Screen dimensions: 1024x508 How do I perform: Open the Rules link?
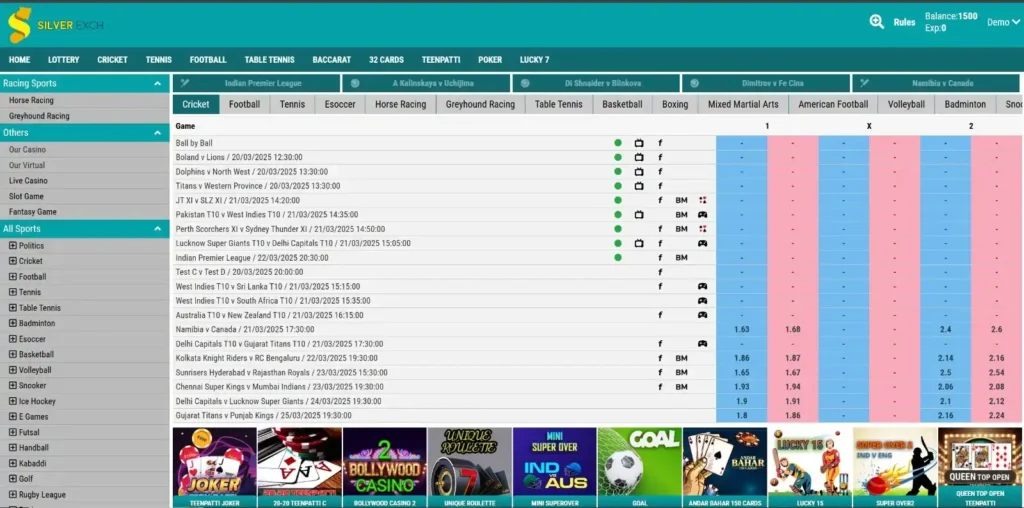[904, 22]
